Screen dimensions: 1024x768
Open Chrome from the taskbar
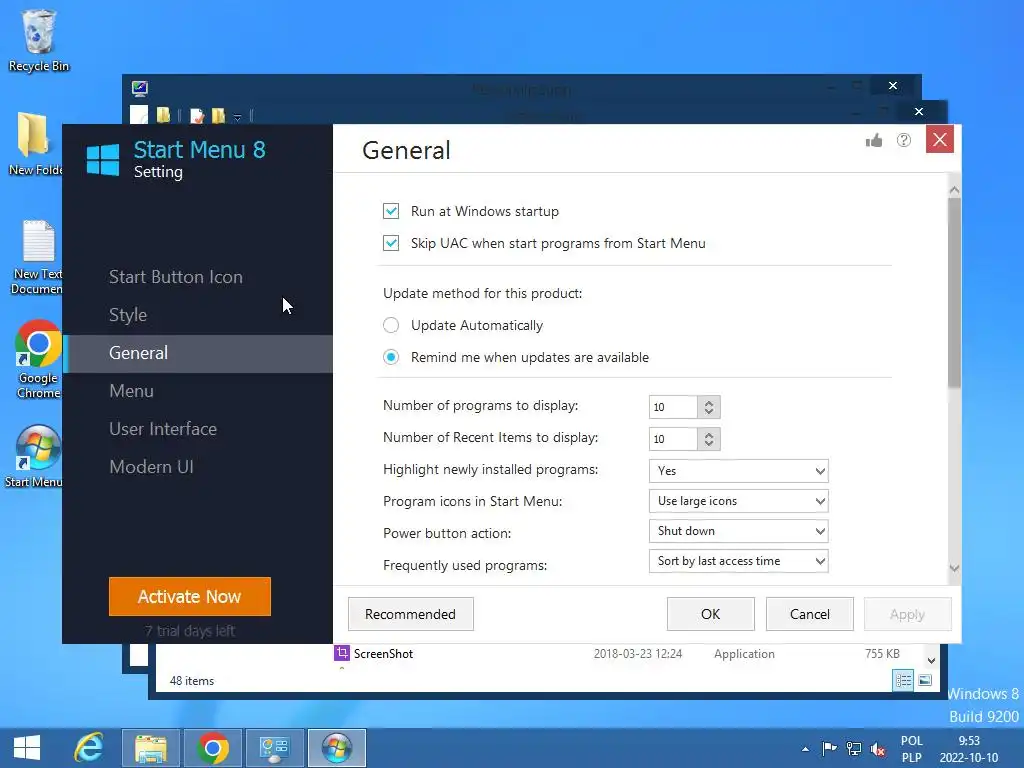(212, 748)
